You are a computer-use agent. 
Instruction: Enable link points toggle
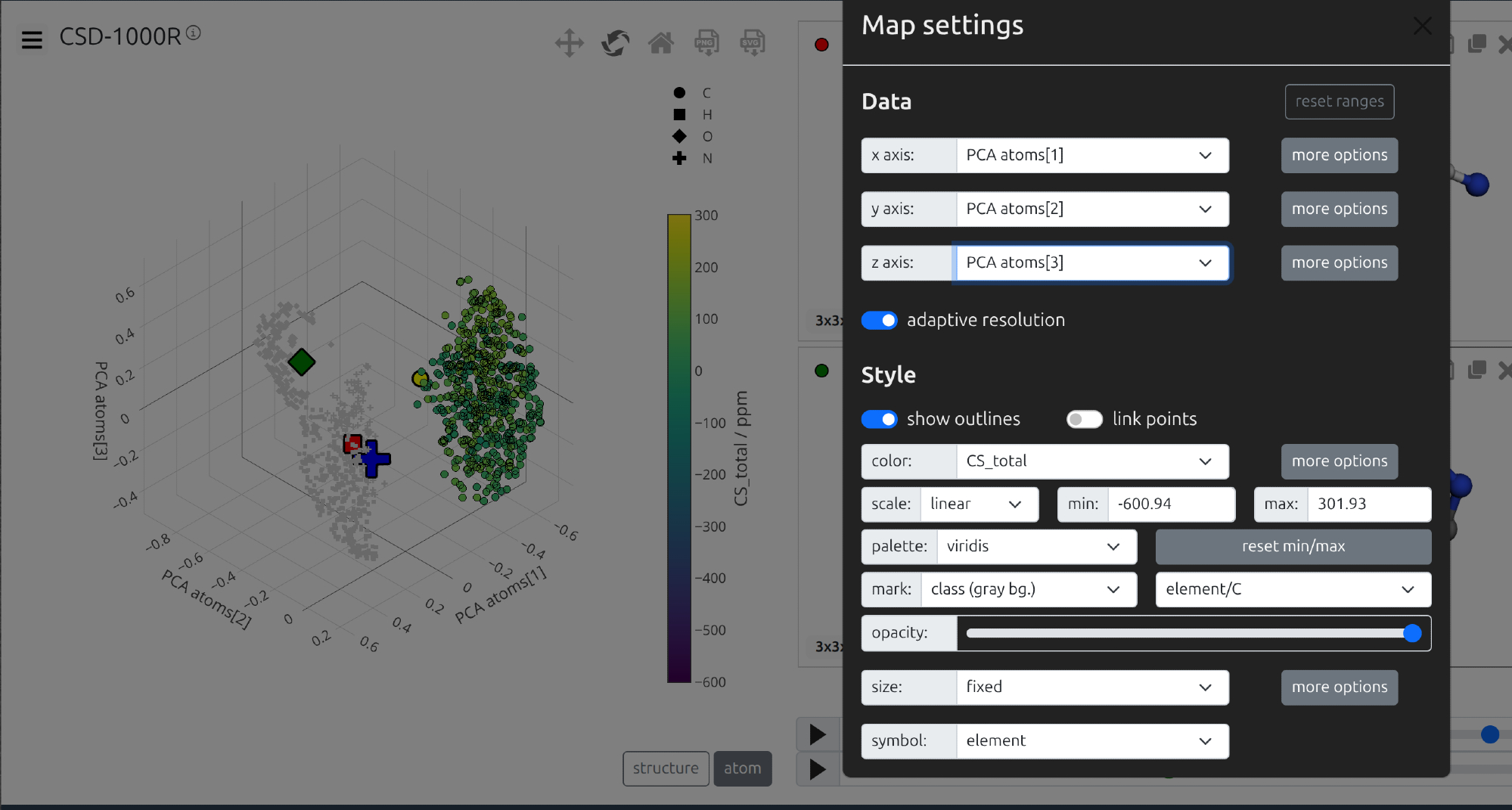1084,420
